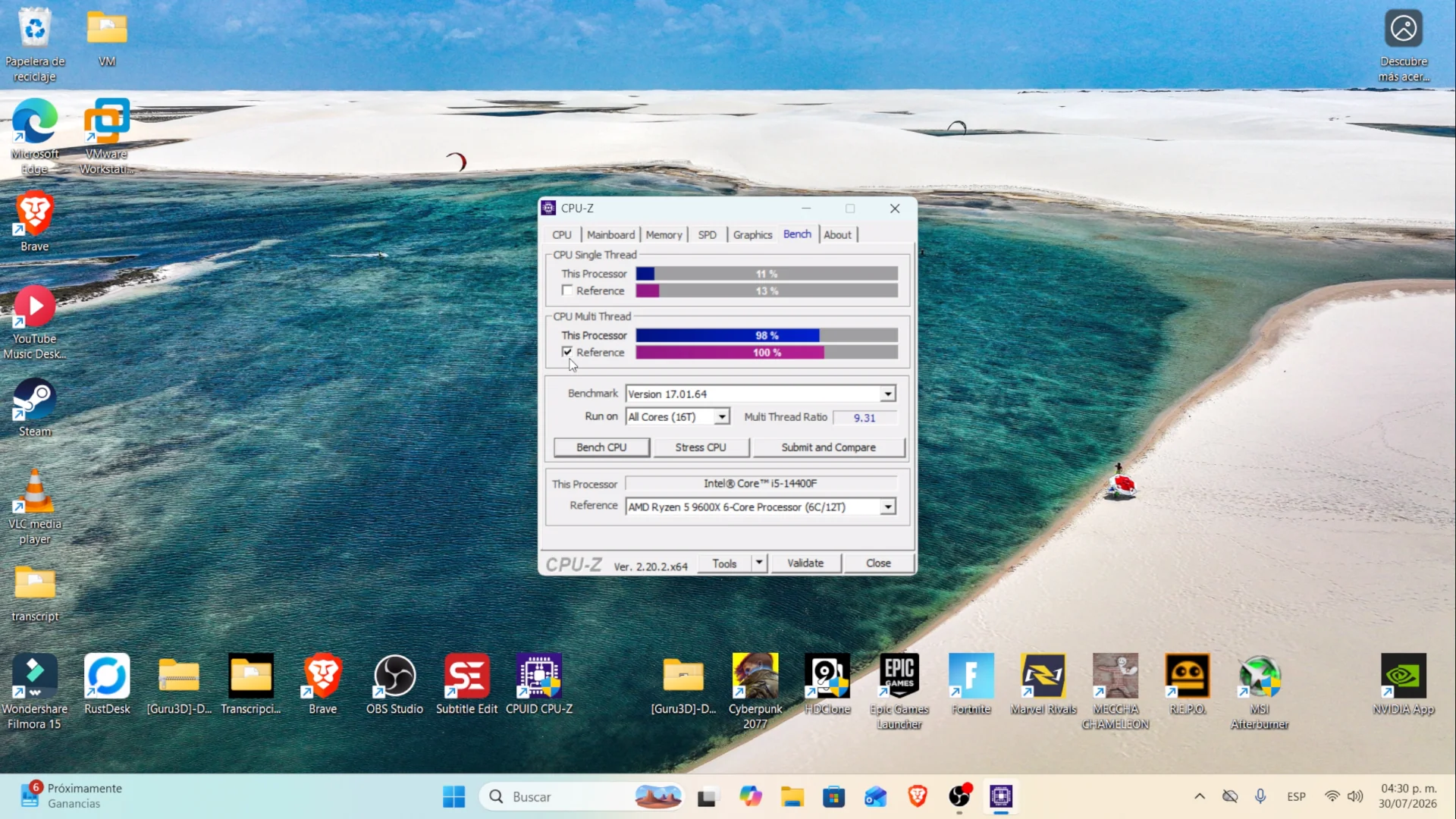The image size is (1456, 819).
Task: Click the Multi Thread This Processor bar
Action: [x=767, y=335]
